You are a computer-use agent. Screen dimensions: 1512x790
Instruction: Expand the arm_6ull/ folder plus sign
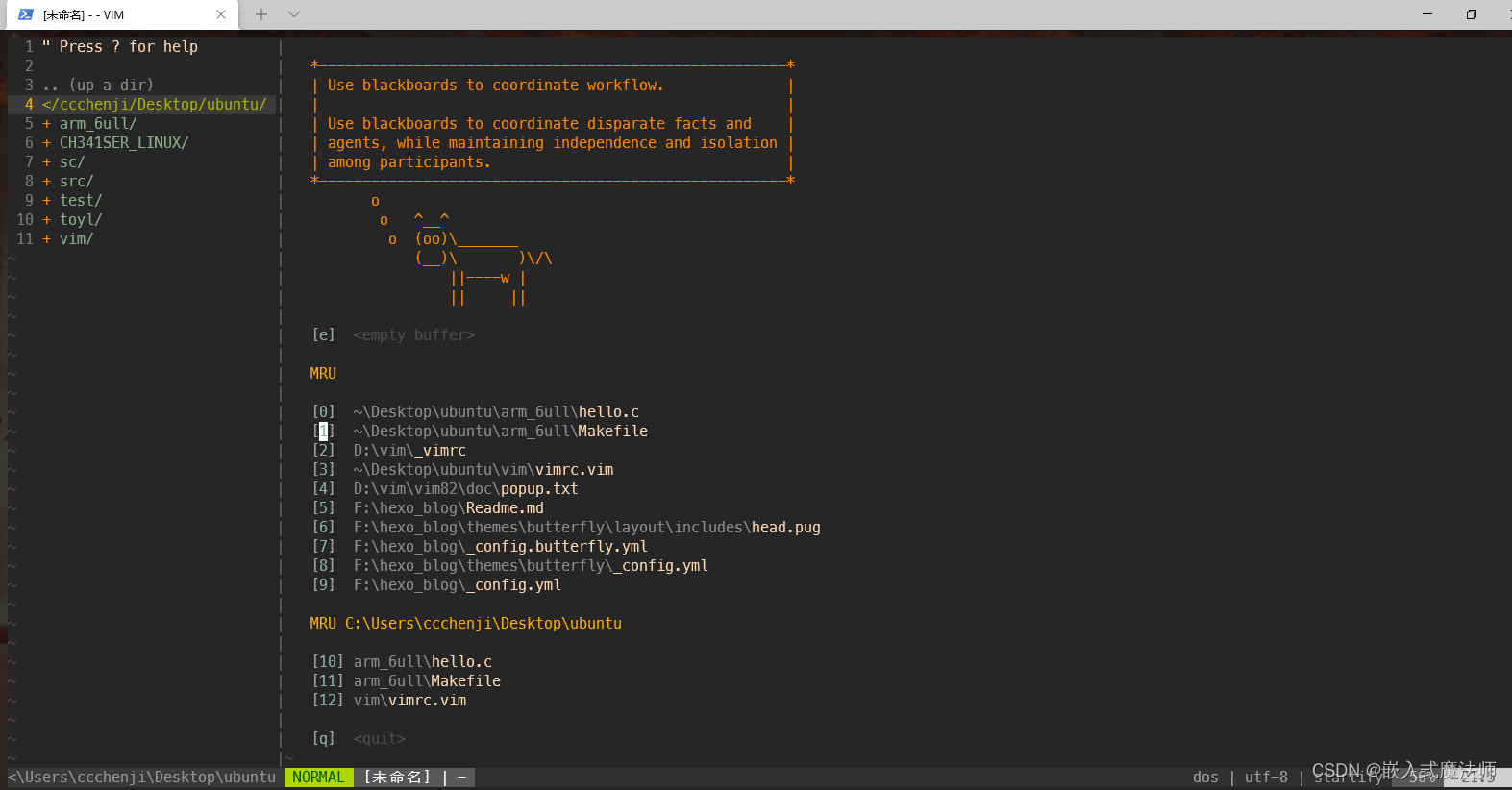pos(46,123)
